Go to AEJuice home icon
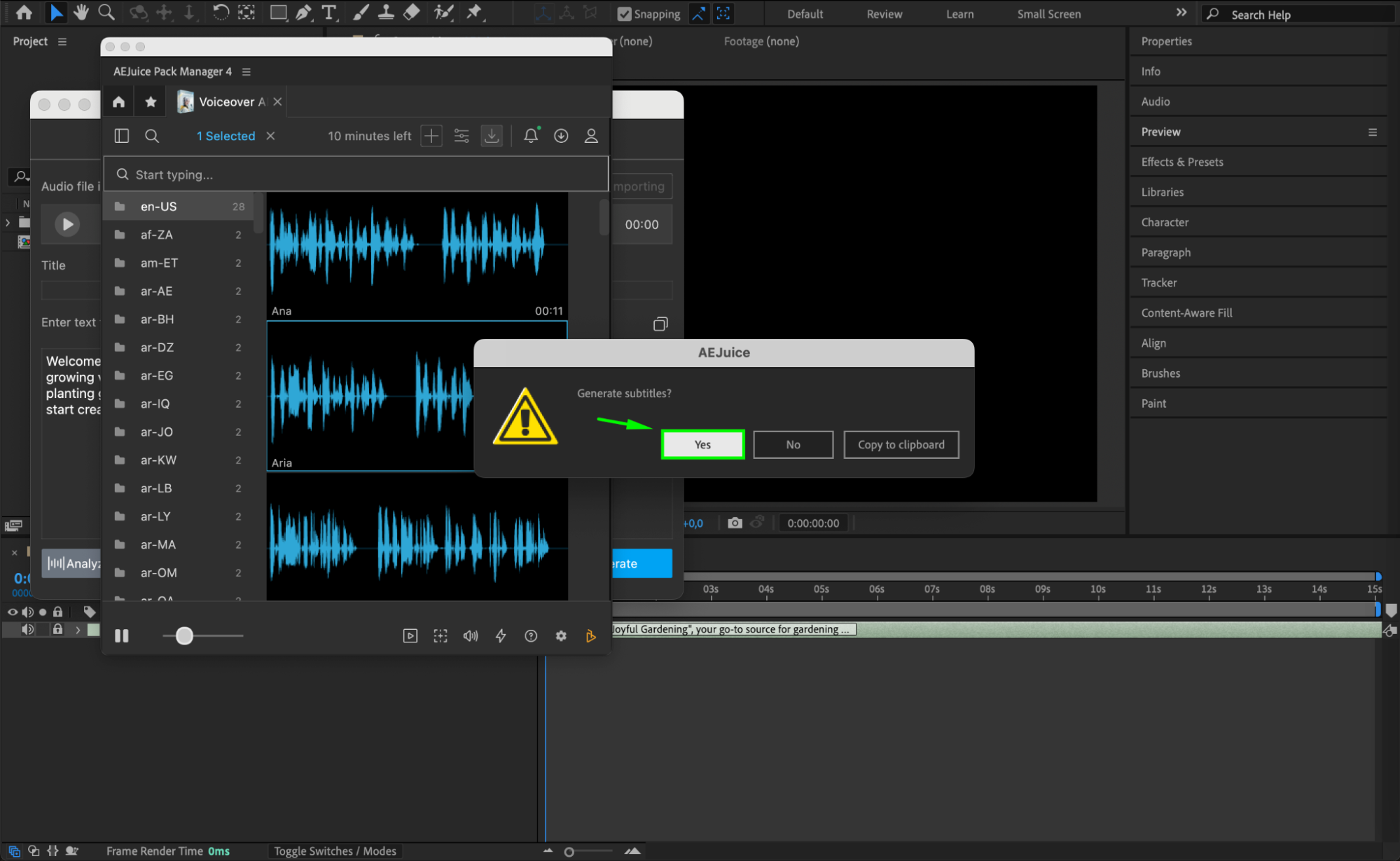The width and height of the screenshot is (1400, 861). pos(118,102)
